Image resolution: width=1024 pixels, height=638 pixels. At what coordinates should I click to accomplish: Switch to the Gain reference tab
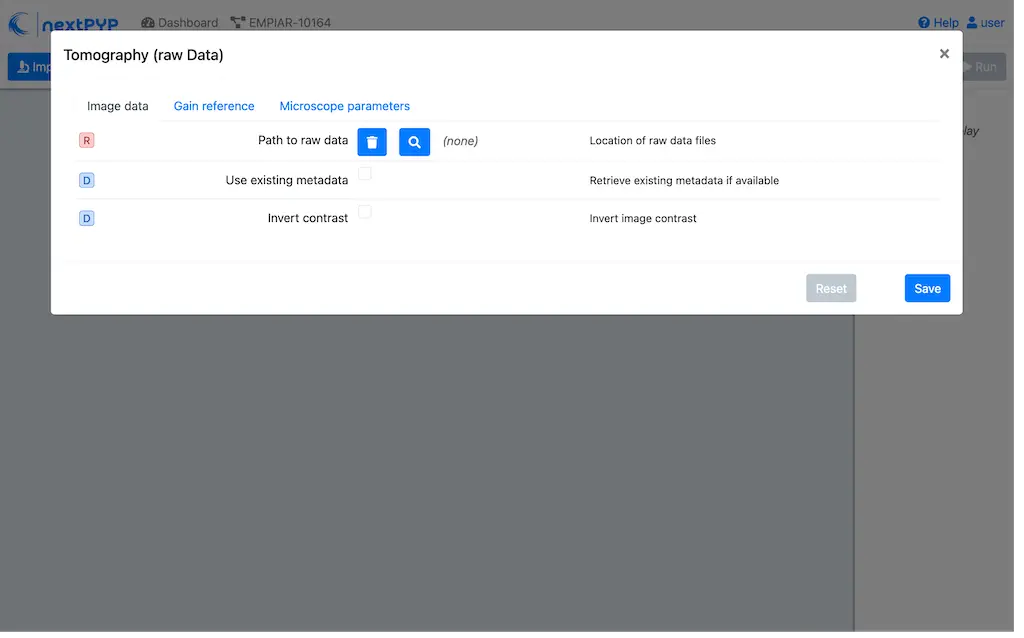(214, 106)
